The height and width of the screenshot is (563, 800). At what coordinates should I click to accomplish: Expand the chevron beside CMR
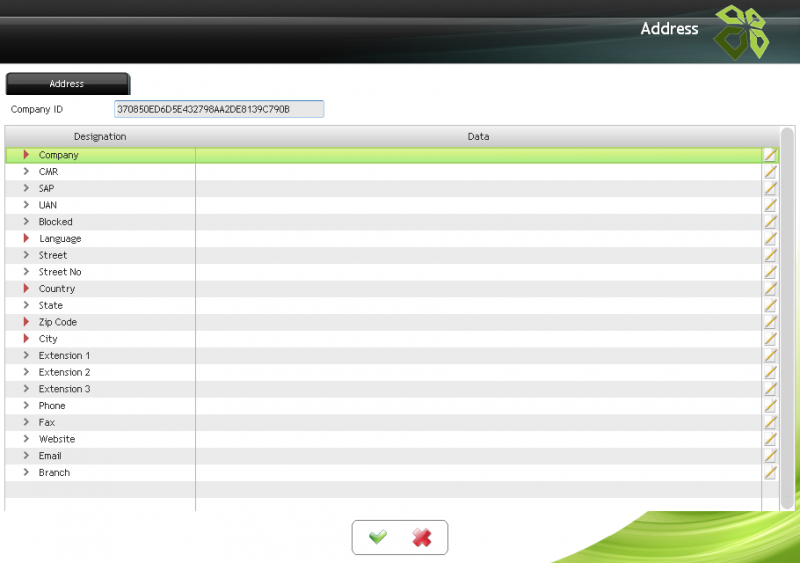tap(26, 172)
